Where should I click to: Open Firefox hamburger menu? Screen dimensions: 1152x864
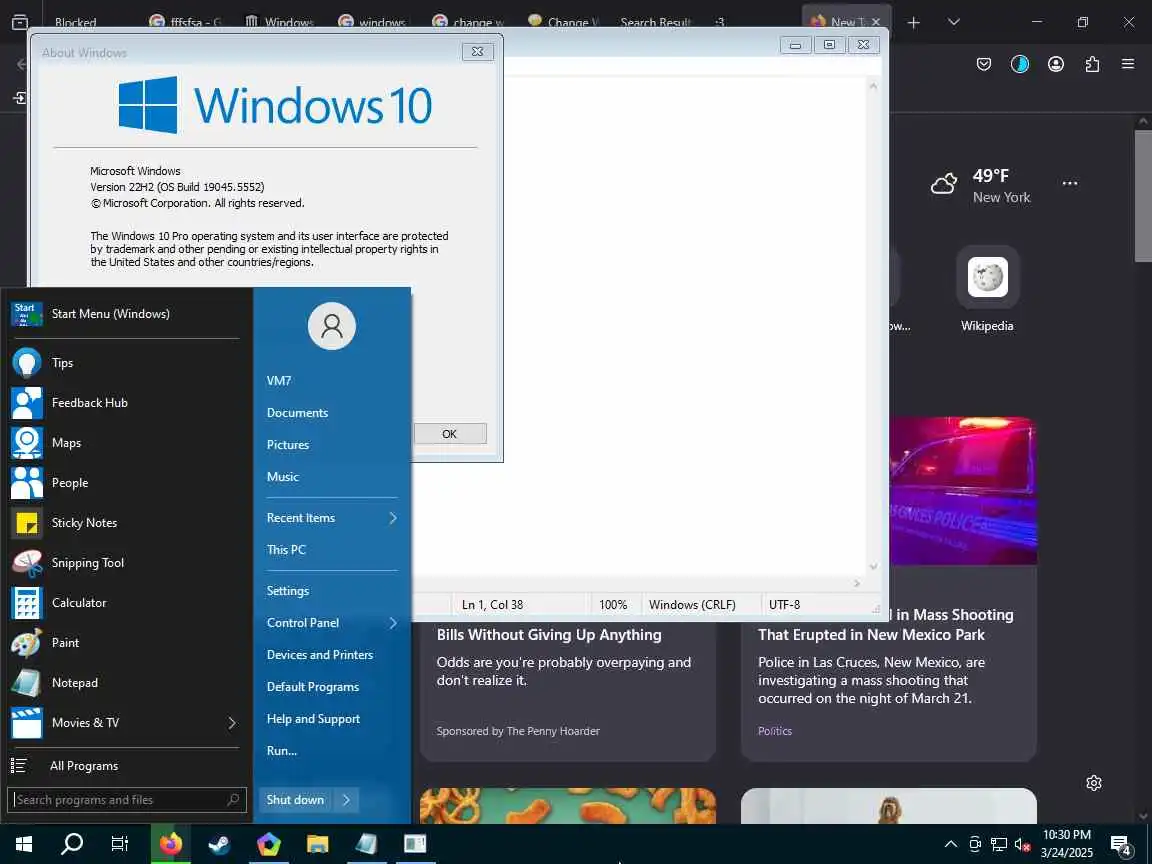(1128, 65)
